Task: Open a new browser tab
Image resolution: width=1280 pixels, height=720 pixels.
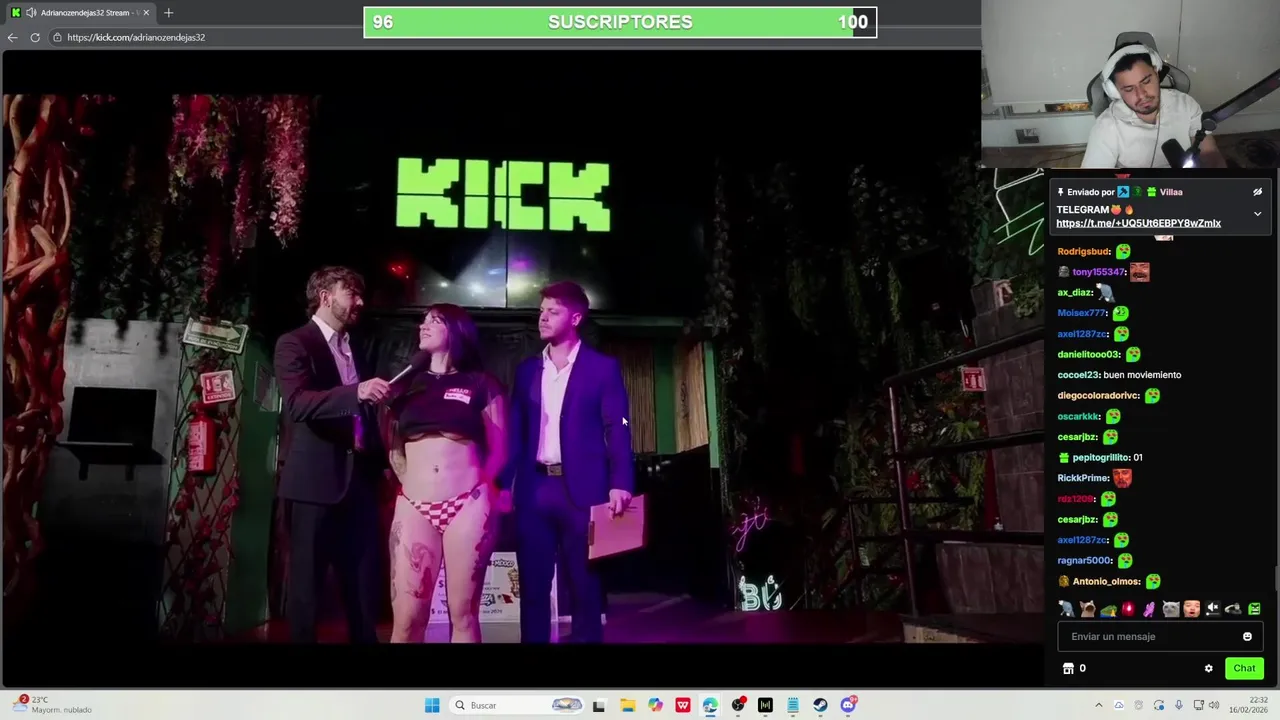Action: [x=168, y=13]
